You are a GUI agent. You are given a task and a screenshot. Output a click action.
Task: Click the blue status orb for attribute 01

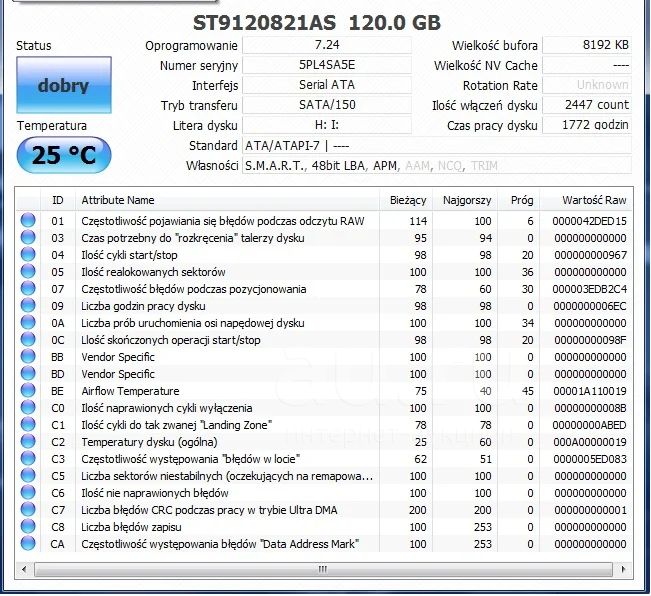(x=28, y=220)
